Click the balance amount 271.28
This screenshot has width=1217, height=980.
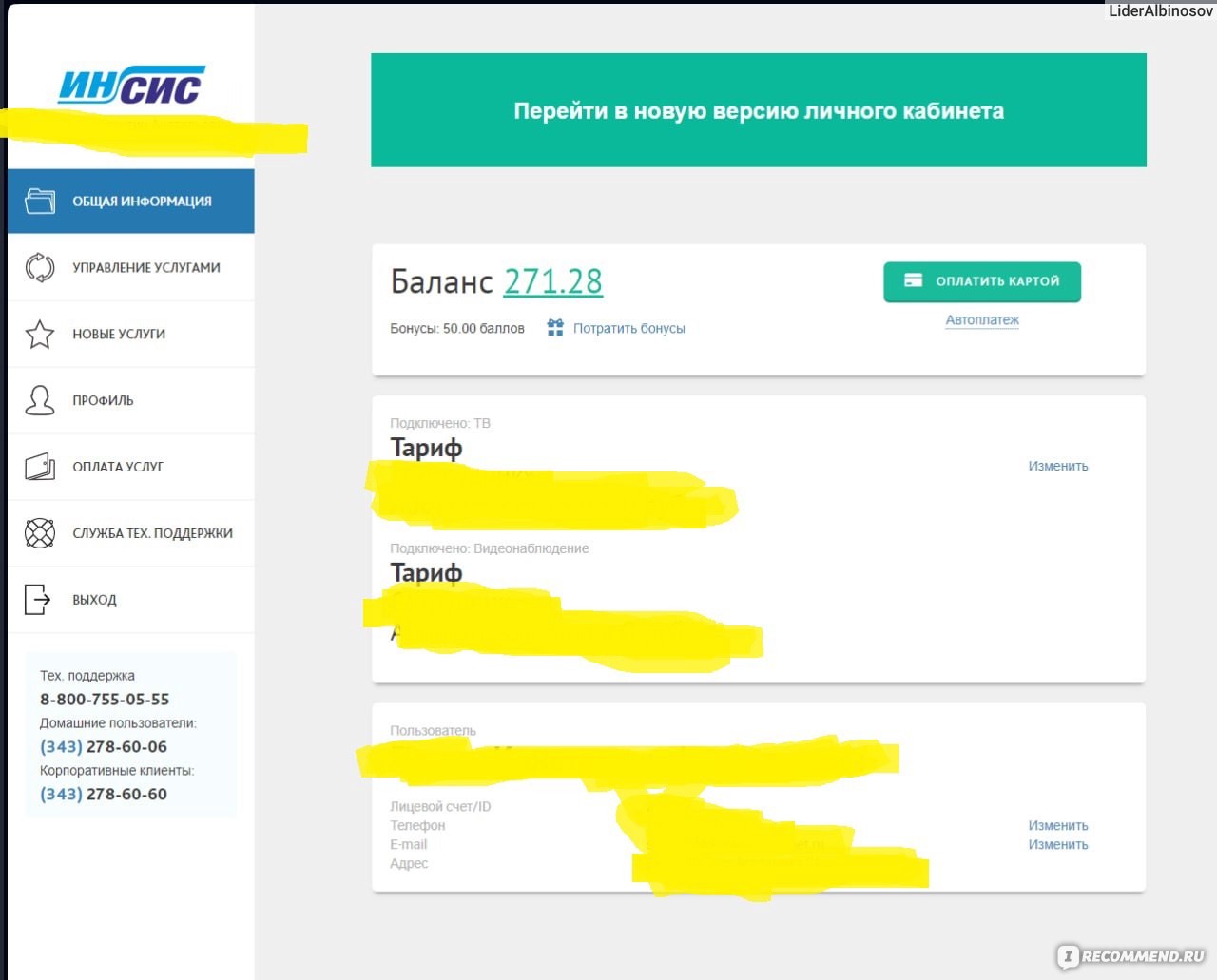(x=553, y=281)
